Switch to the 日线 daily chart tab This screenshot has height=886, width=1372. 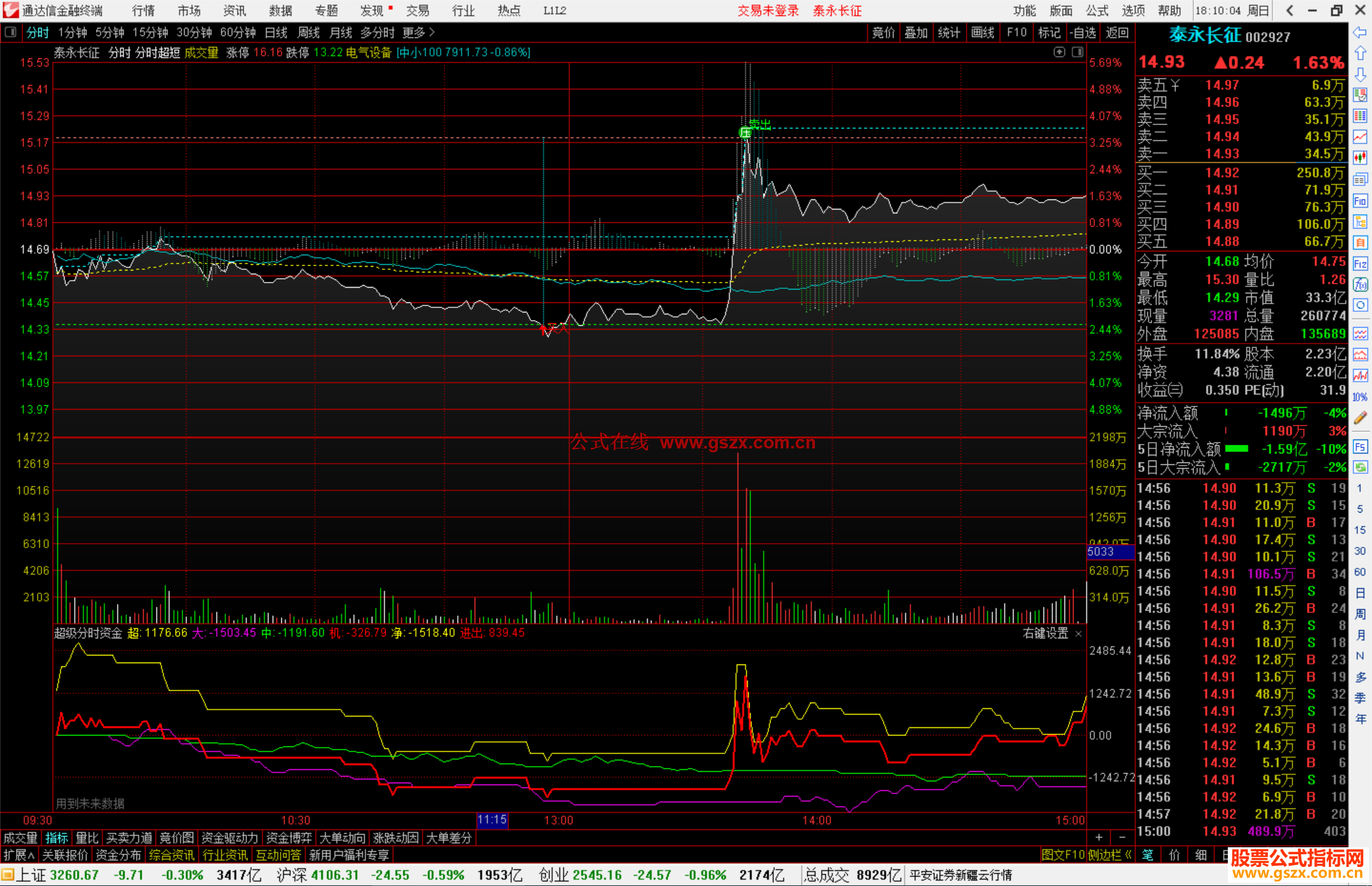276,32
